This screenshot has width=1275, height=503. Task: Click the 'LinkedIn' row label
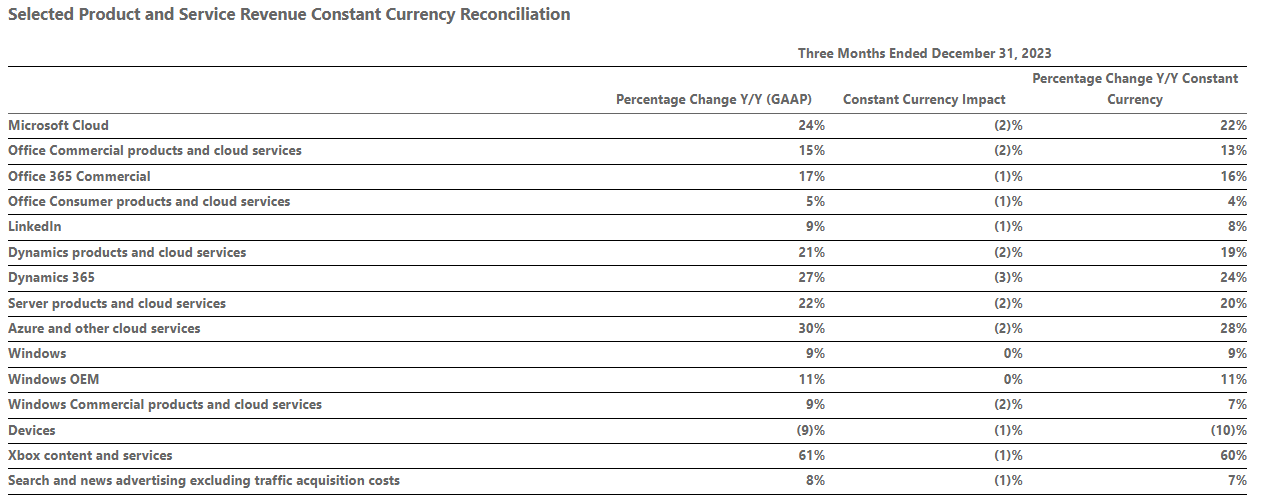[x=35, y=227]
